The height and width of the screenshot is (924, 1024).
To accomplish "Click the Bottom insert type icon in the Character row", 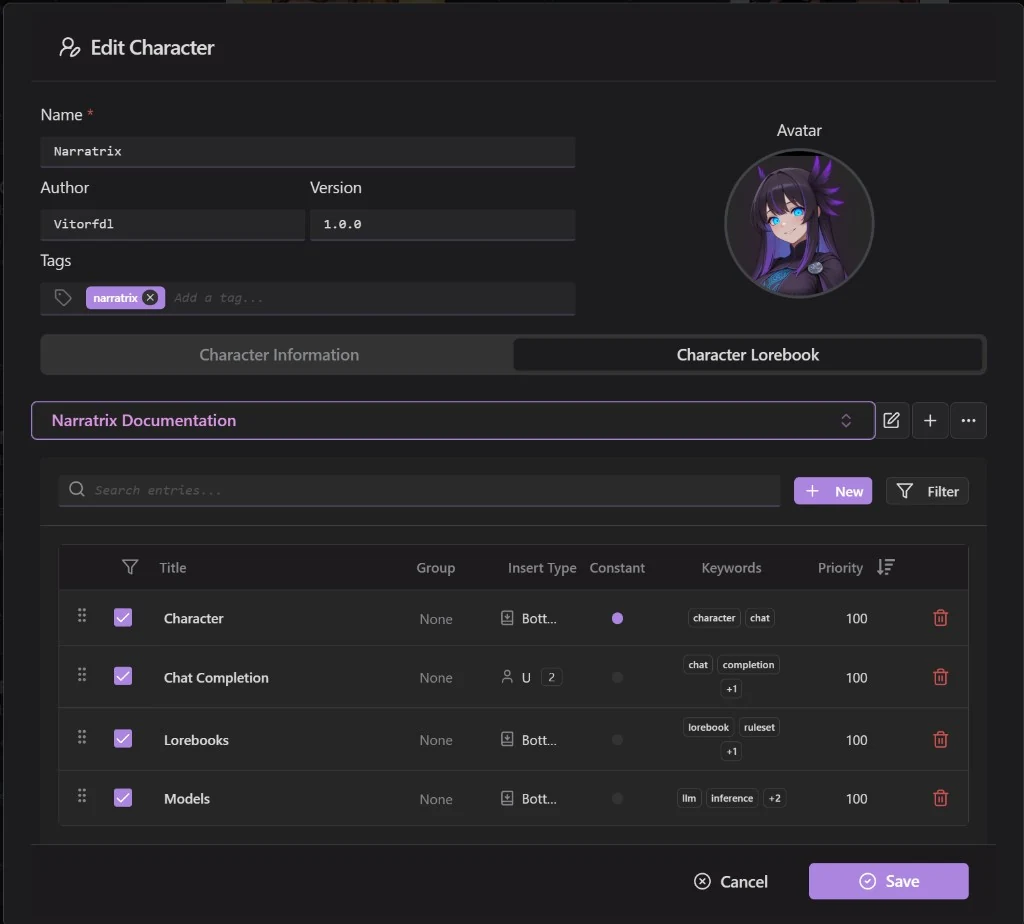I will (507, 618).
